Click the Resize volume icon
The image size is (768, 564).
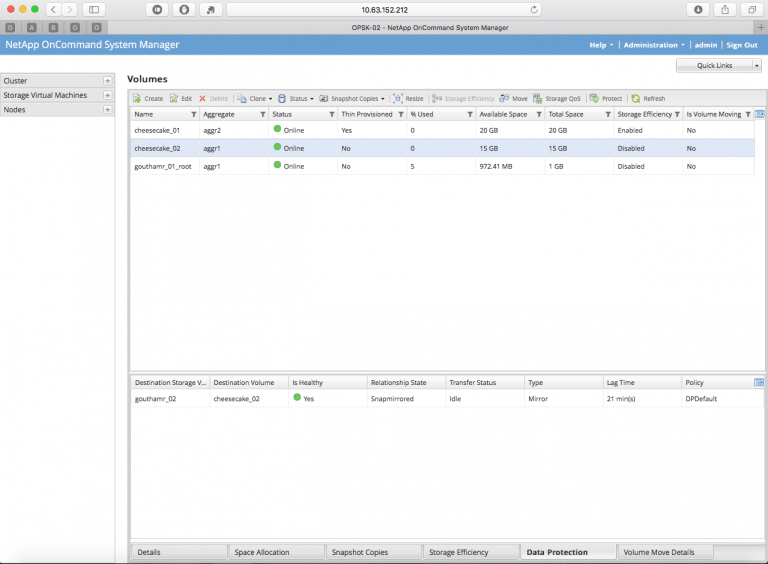(x=398, y=99)
